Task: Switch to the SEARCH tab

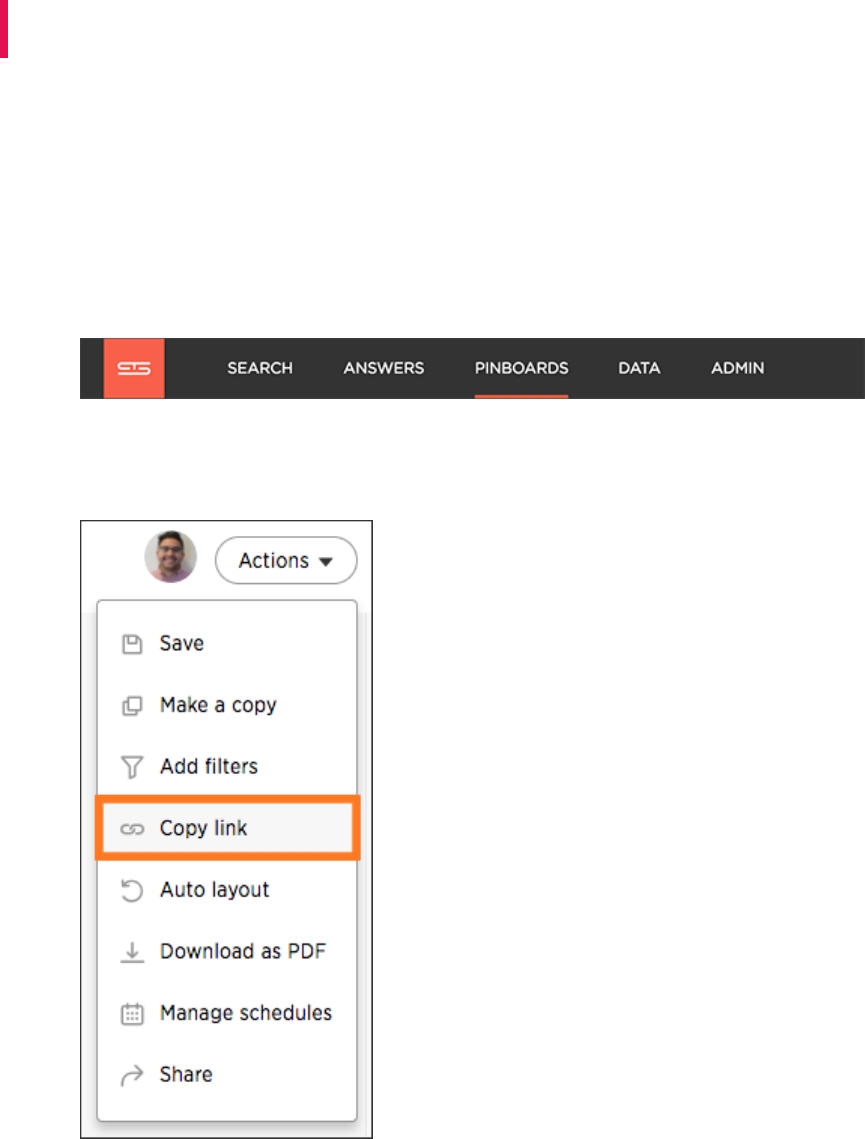Action: (260, 368)
